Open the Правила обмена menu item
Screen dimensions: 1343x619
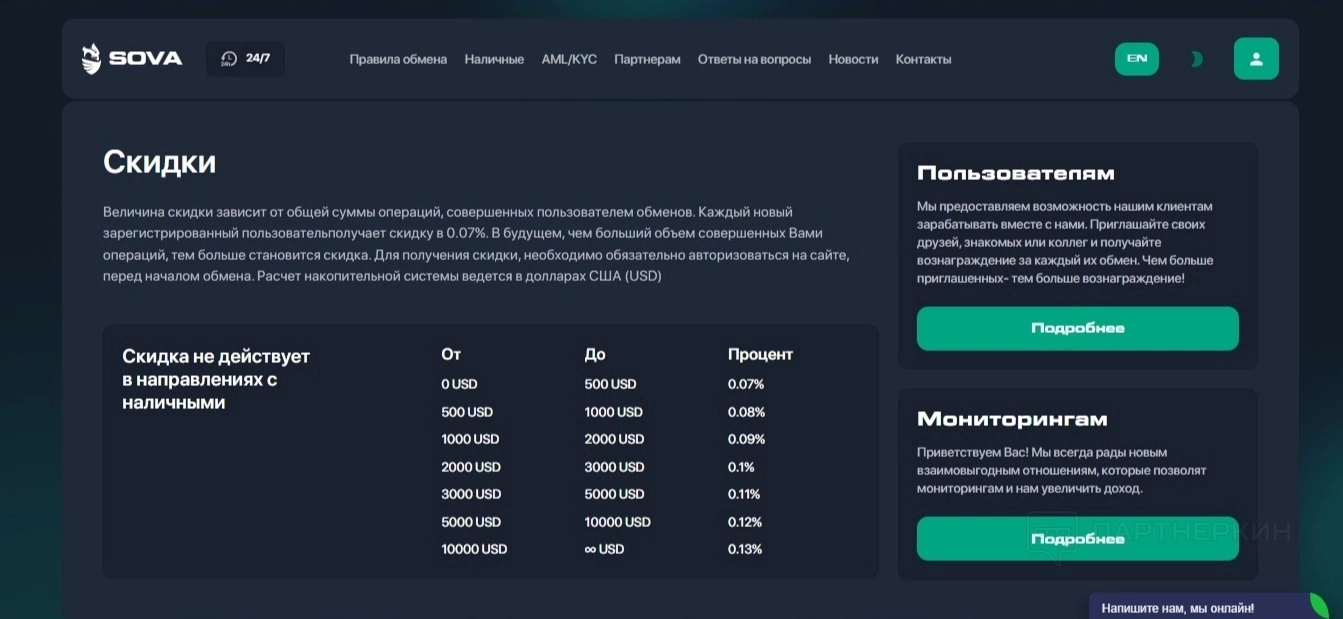pos(398,59)
